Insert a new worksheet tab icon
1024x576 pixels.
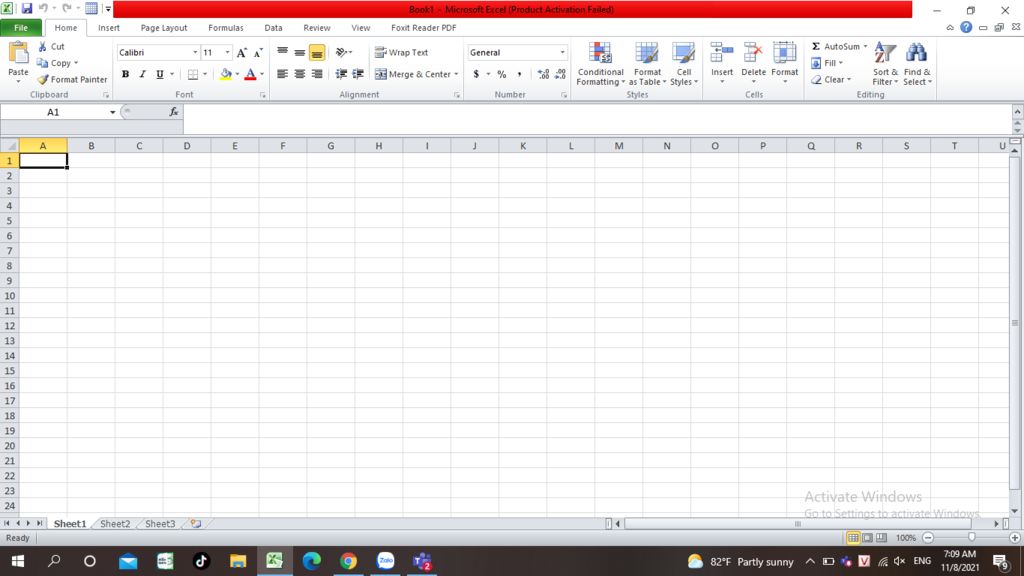[195, 524]
